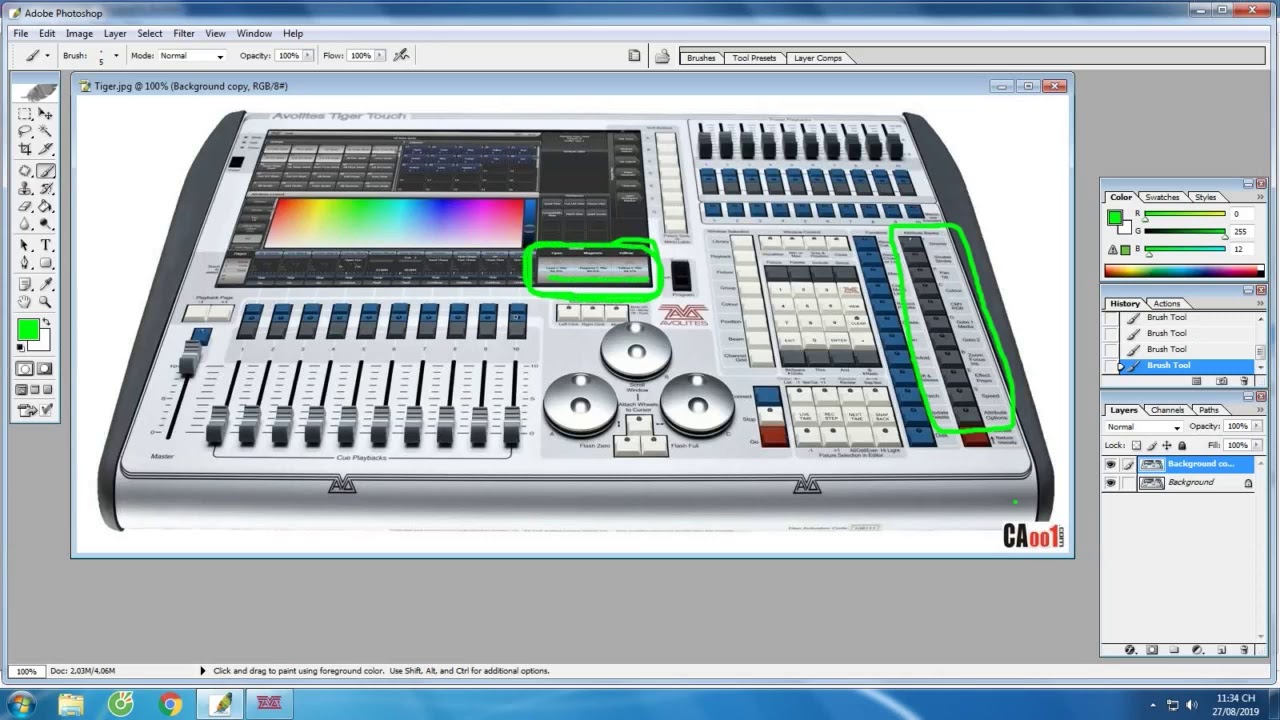The image size is (1280, 720).
Task: Enable airbrush mode in options bar
Action: (x=402, y=56)
